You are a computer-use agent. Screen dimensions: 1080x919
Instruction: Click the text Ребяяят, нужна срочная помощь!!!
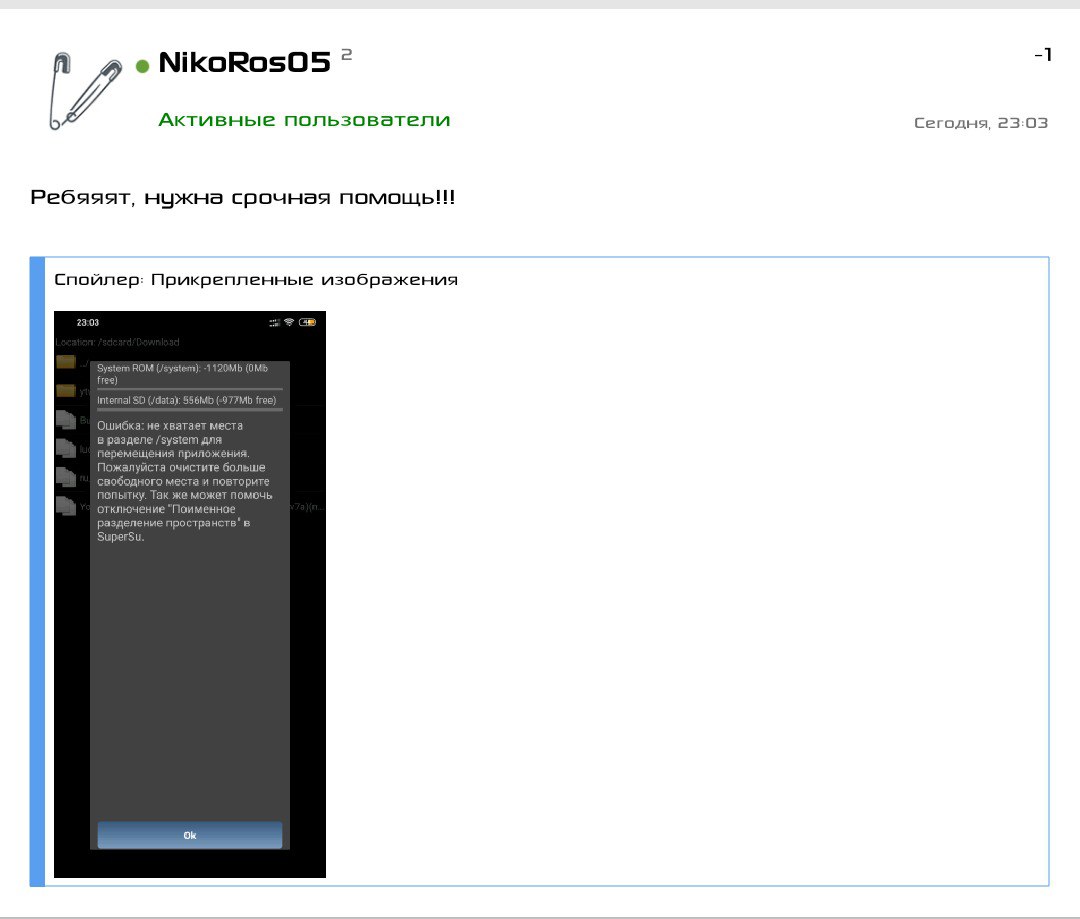pos(242,198)
